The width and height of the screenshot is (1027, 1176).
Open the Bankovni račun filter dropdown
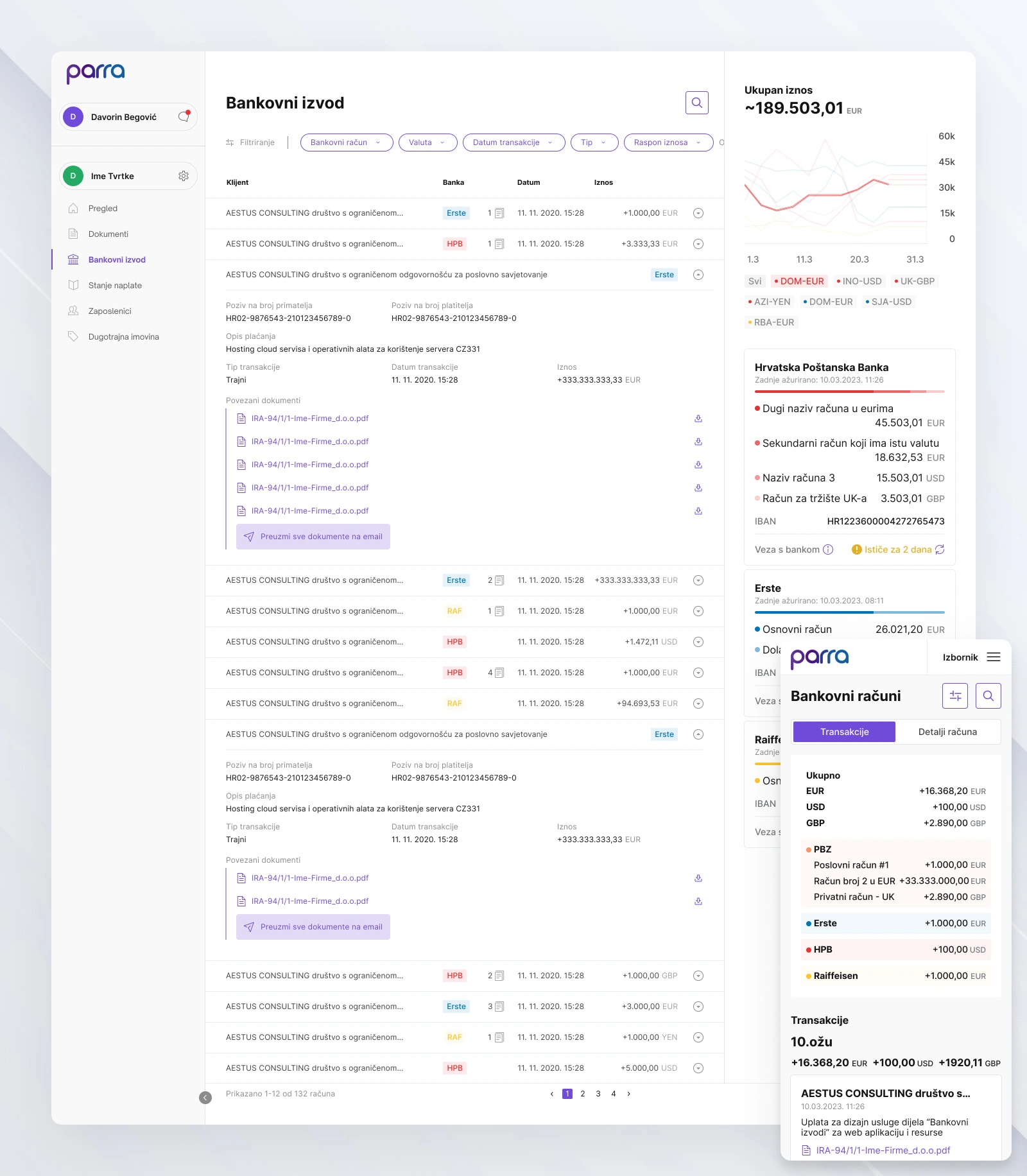click(x=347, y=143)
